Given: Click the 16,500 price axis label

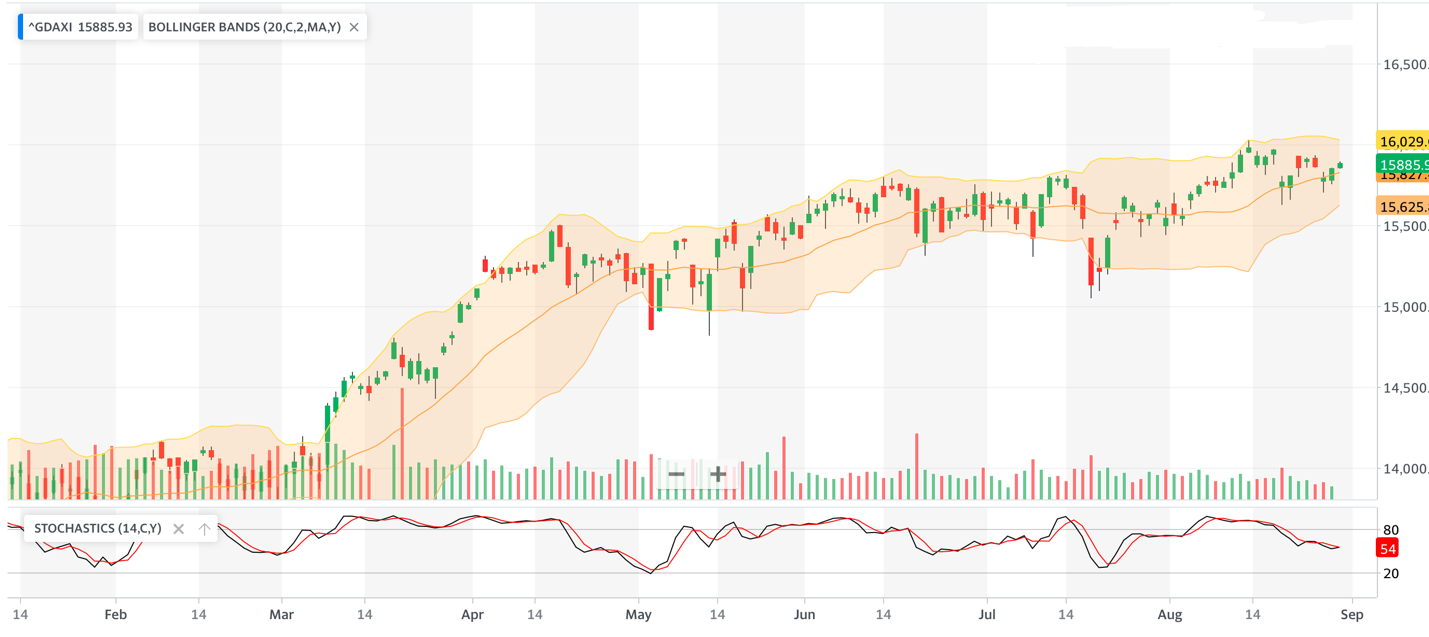Looking at the screenshot, I should (x=1405, y=65).
